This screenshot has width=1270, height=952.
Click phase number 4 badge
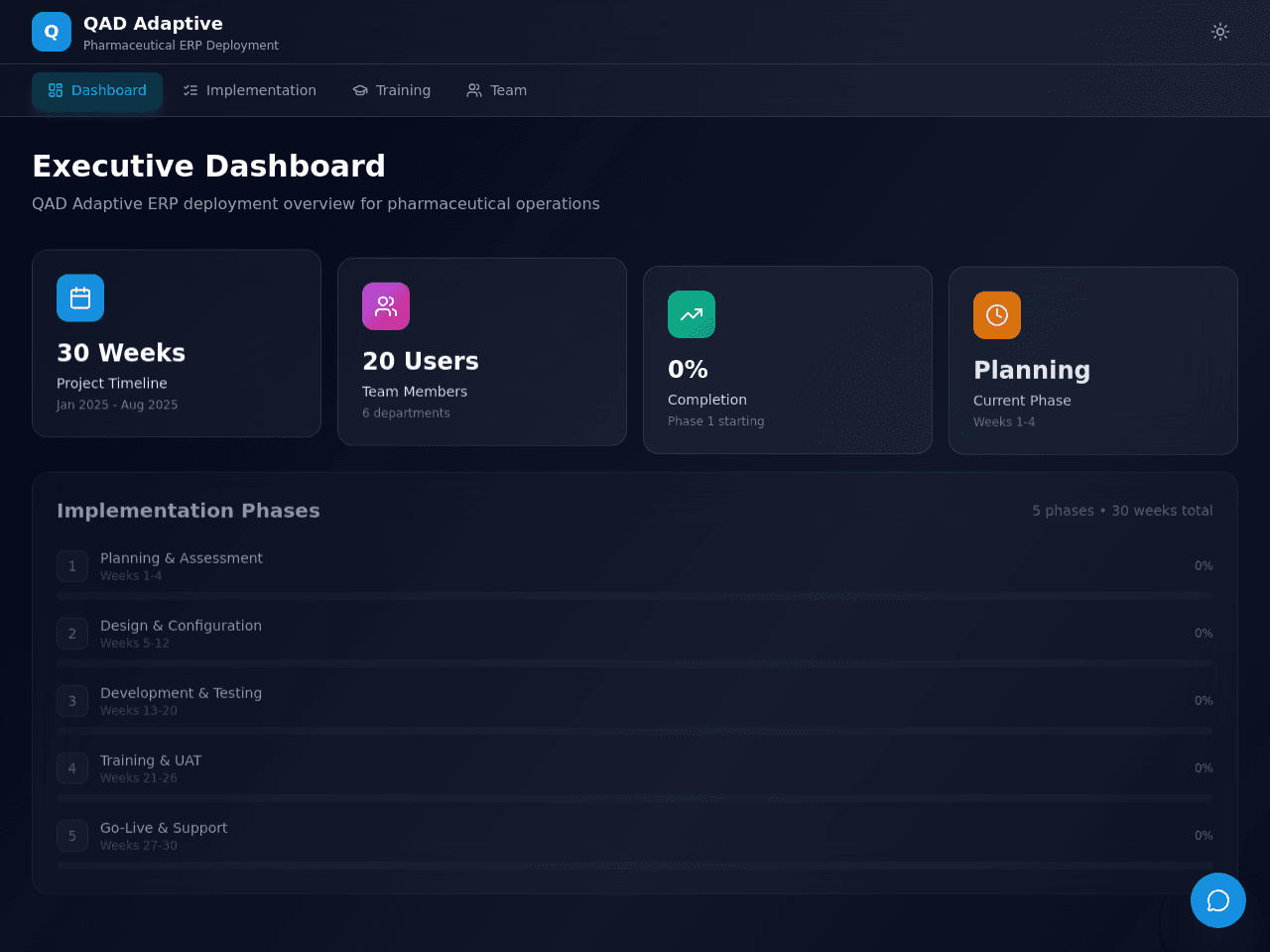tap(72, 769)
